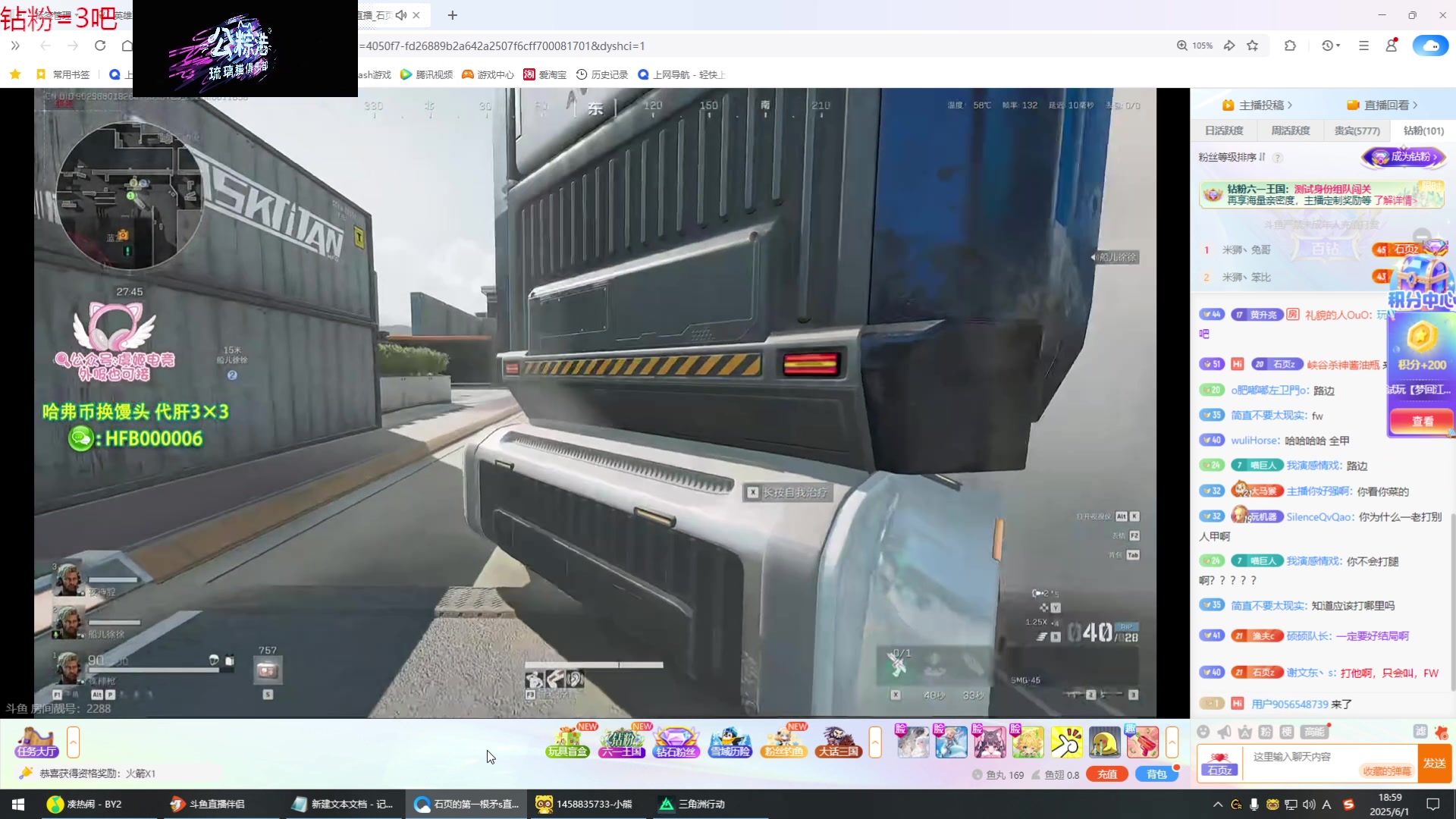Viewport: 1456px width, 819px height.
Task: Switch to the 周活跃度 tab
Action: point(1290,130)
